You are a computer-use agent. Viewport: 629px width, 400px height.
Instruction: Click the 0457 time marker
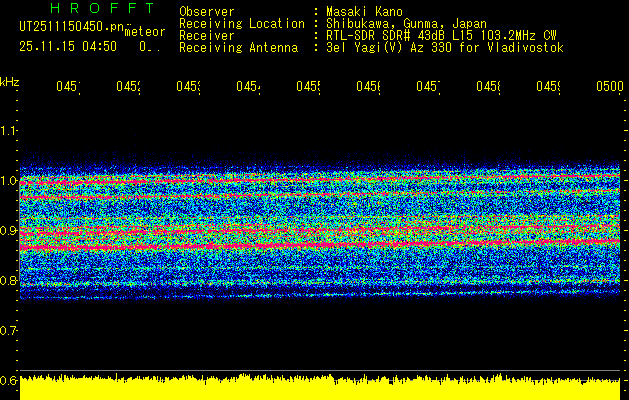point(428,86)
